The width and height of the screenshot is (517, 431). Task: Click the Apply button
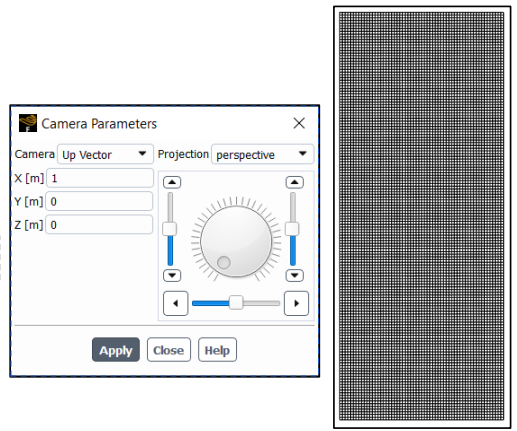116,350
